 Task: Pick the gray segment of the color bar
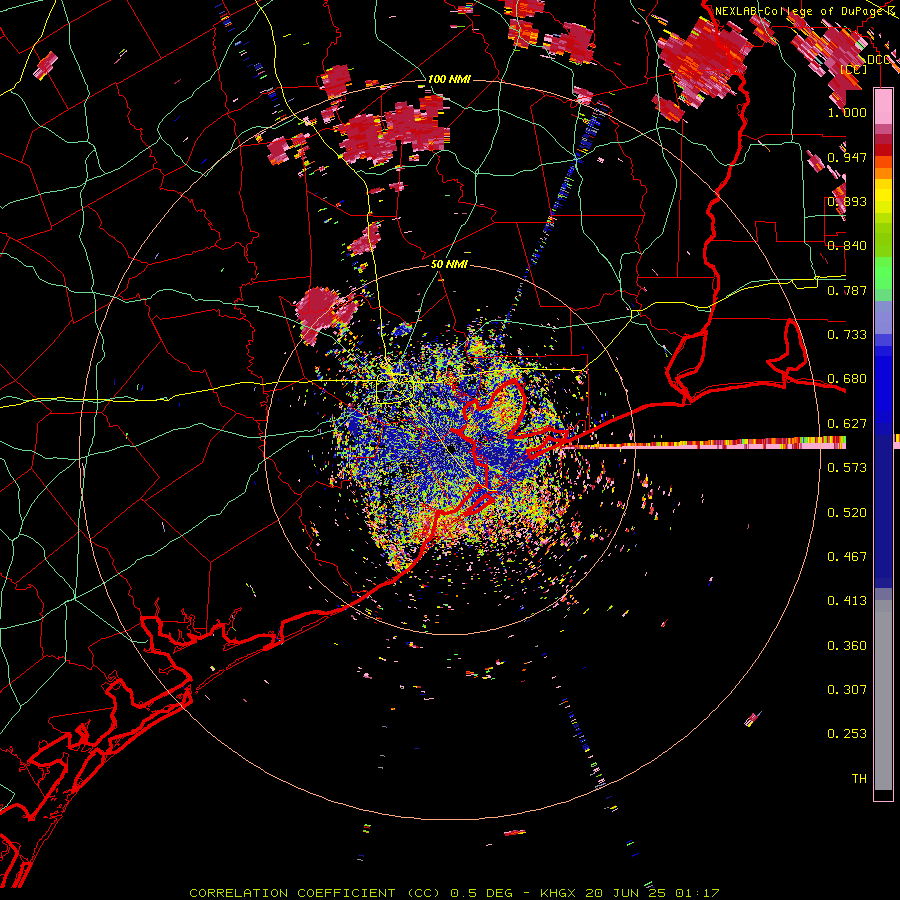pos(883,695)
